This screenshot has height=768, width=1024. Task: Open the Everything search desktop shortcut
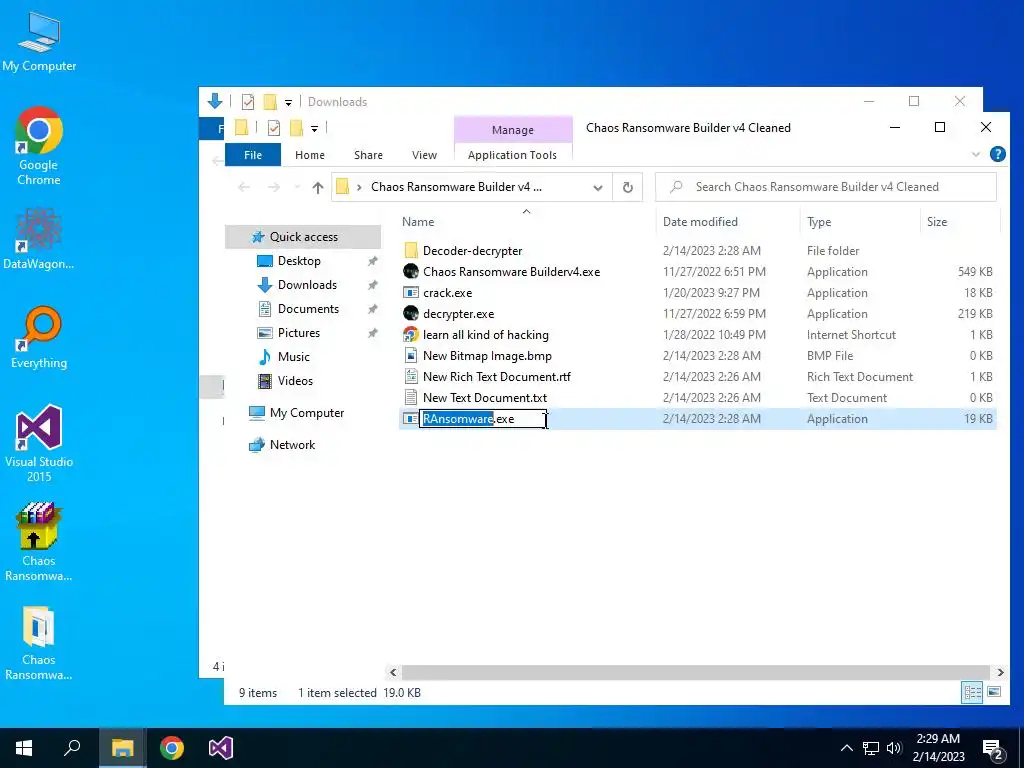pyautogui.click(x=39, y=338)
